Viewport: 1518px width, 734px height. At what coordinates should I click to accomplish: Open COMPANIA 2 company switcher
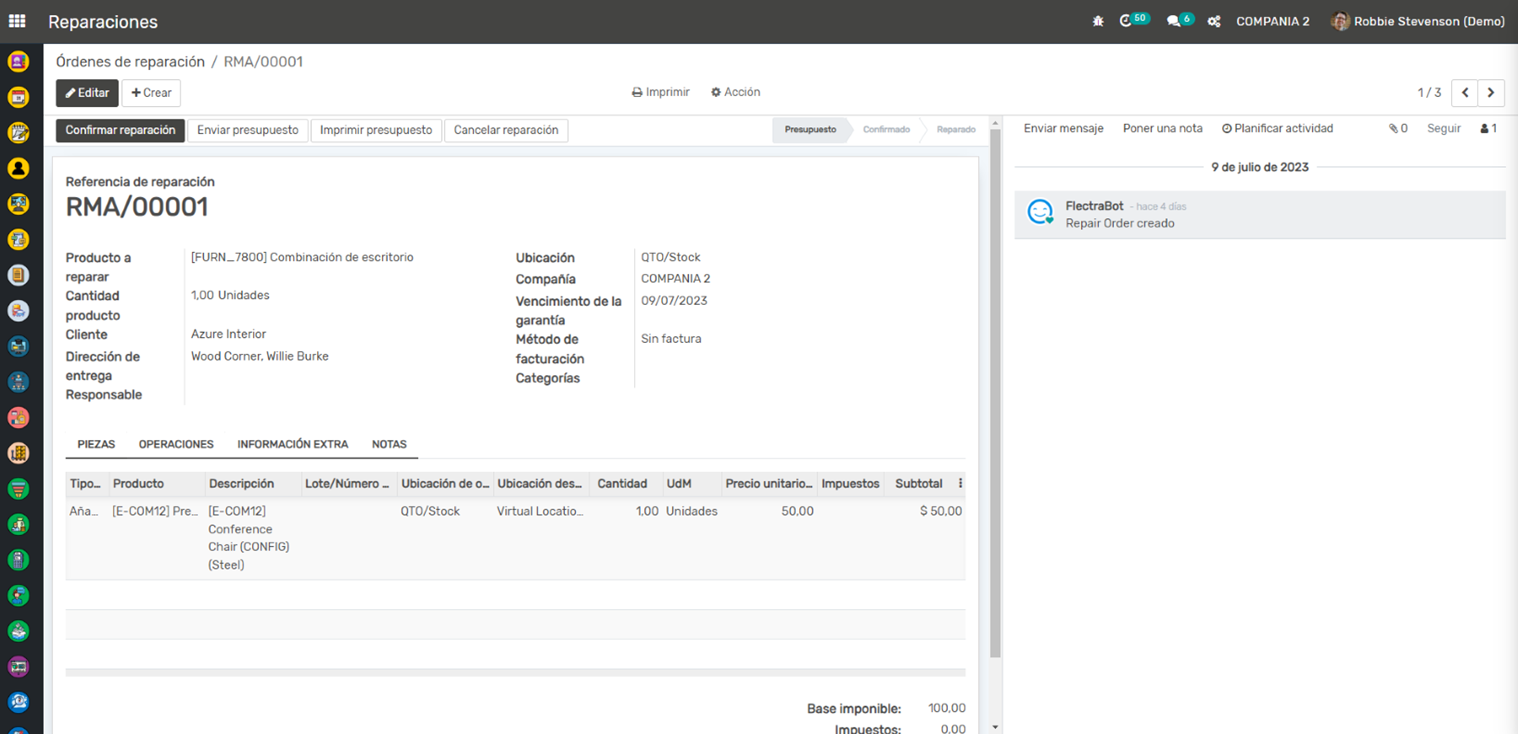(1272, 21)
